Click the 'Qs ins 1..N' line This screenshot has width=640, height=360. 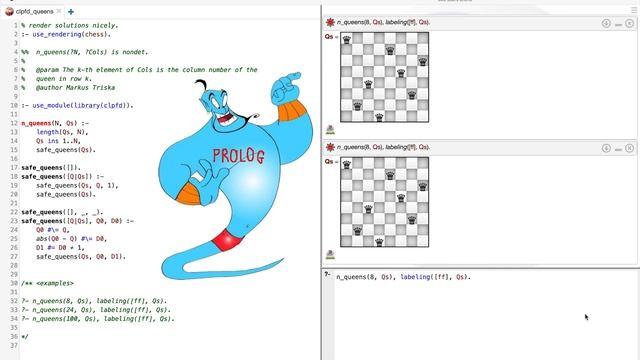click(58, 141)
